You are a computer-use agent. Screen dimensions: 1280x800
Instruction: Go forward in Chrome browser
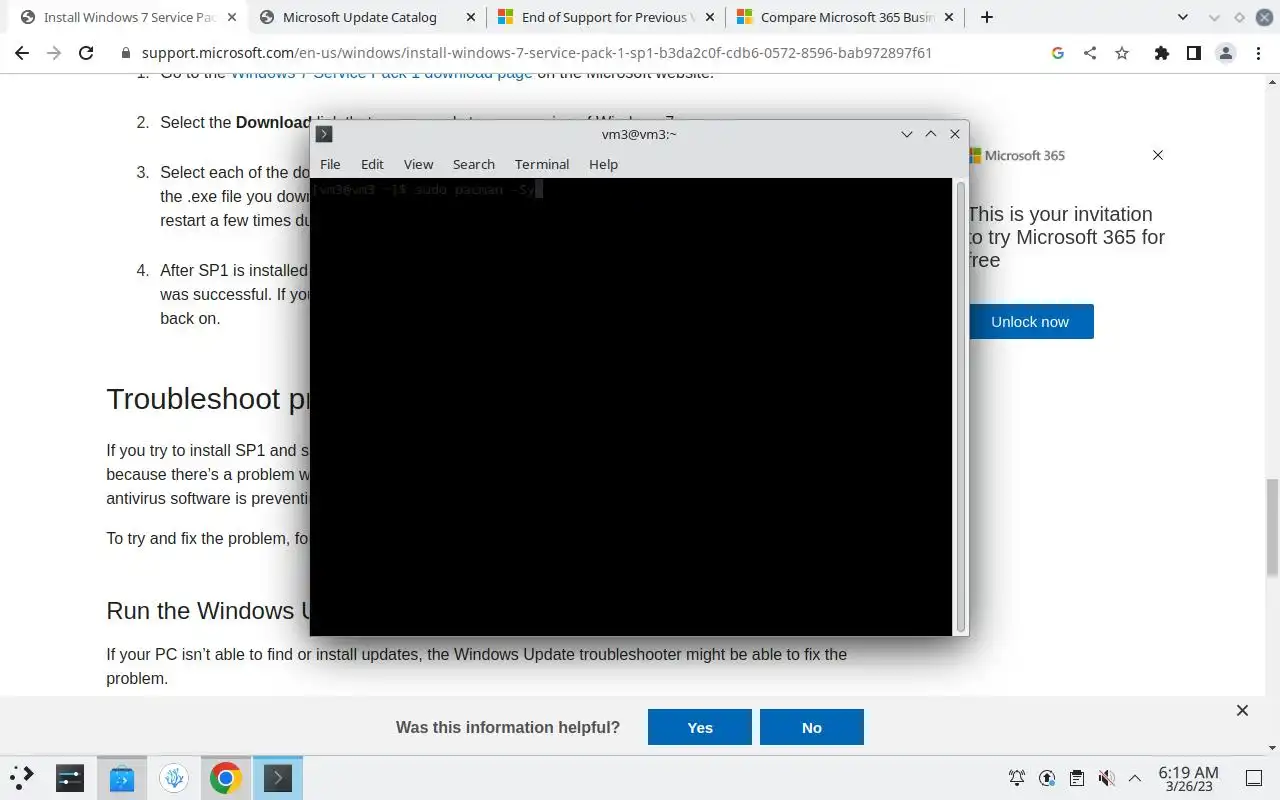pyautogui.click(x=54, y=53)
